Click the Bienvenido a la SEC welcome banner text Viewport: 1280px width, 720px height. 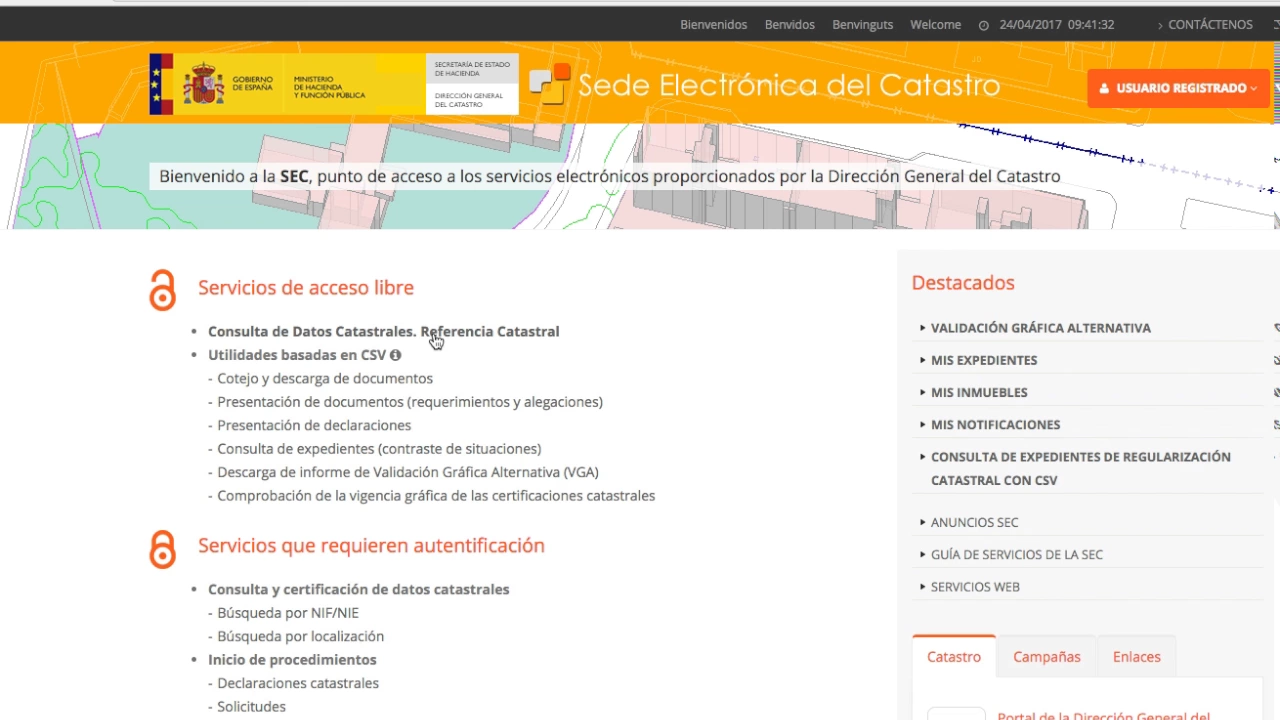coord(610,177)
